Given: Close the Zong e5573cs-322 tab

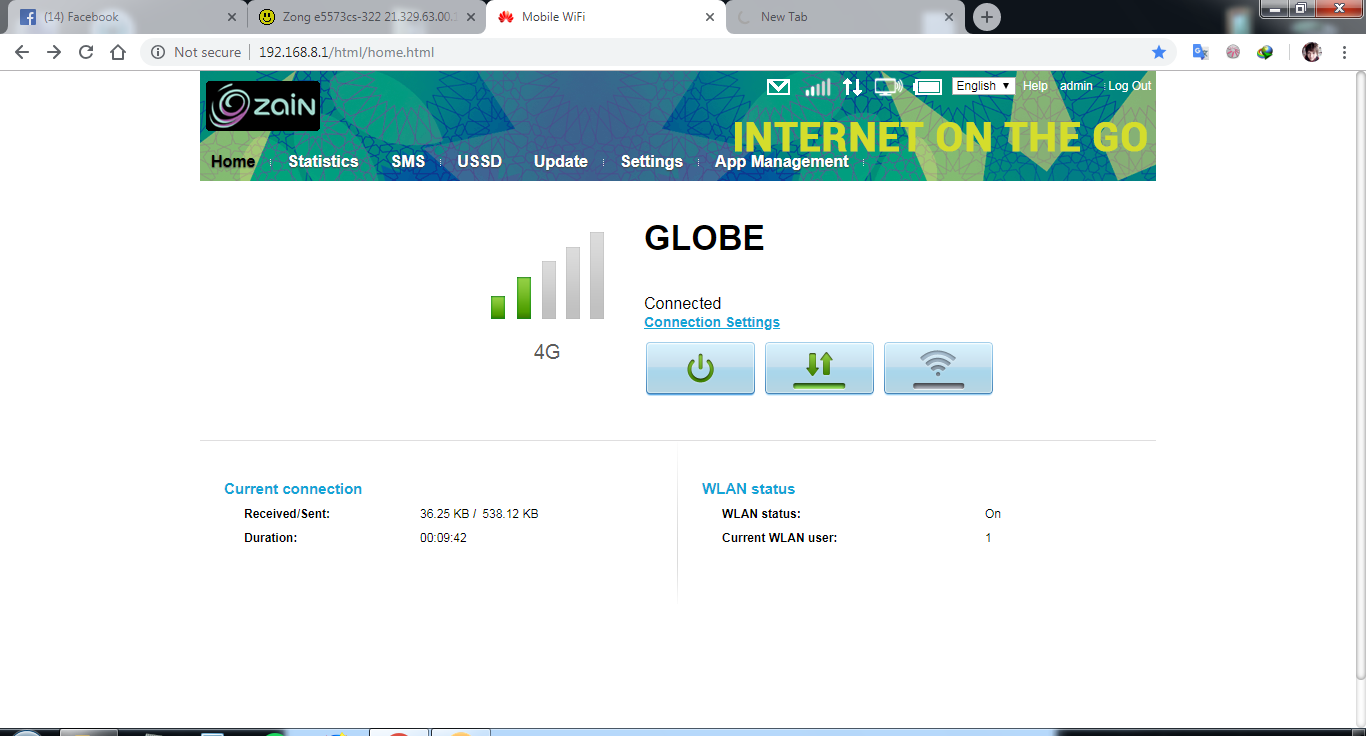Looking at the screenshot, I should pos(471,17).
